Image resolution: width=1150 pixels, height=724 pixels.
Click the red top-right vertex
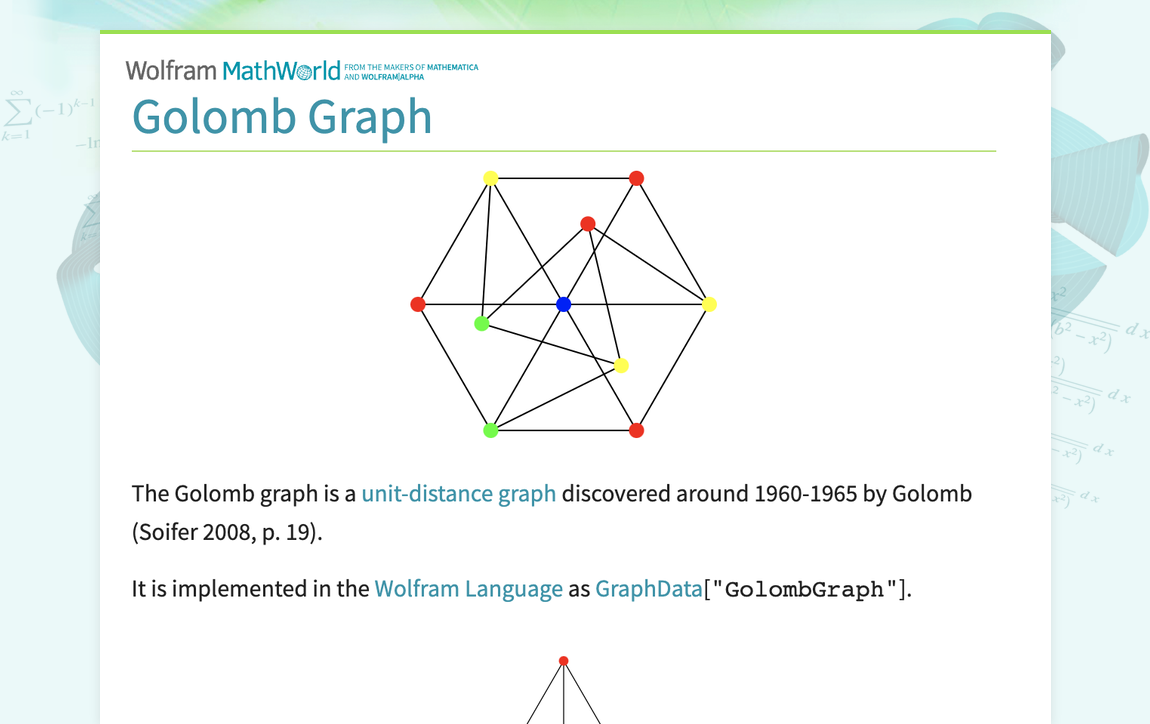[637, 177]
